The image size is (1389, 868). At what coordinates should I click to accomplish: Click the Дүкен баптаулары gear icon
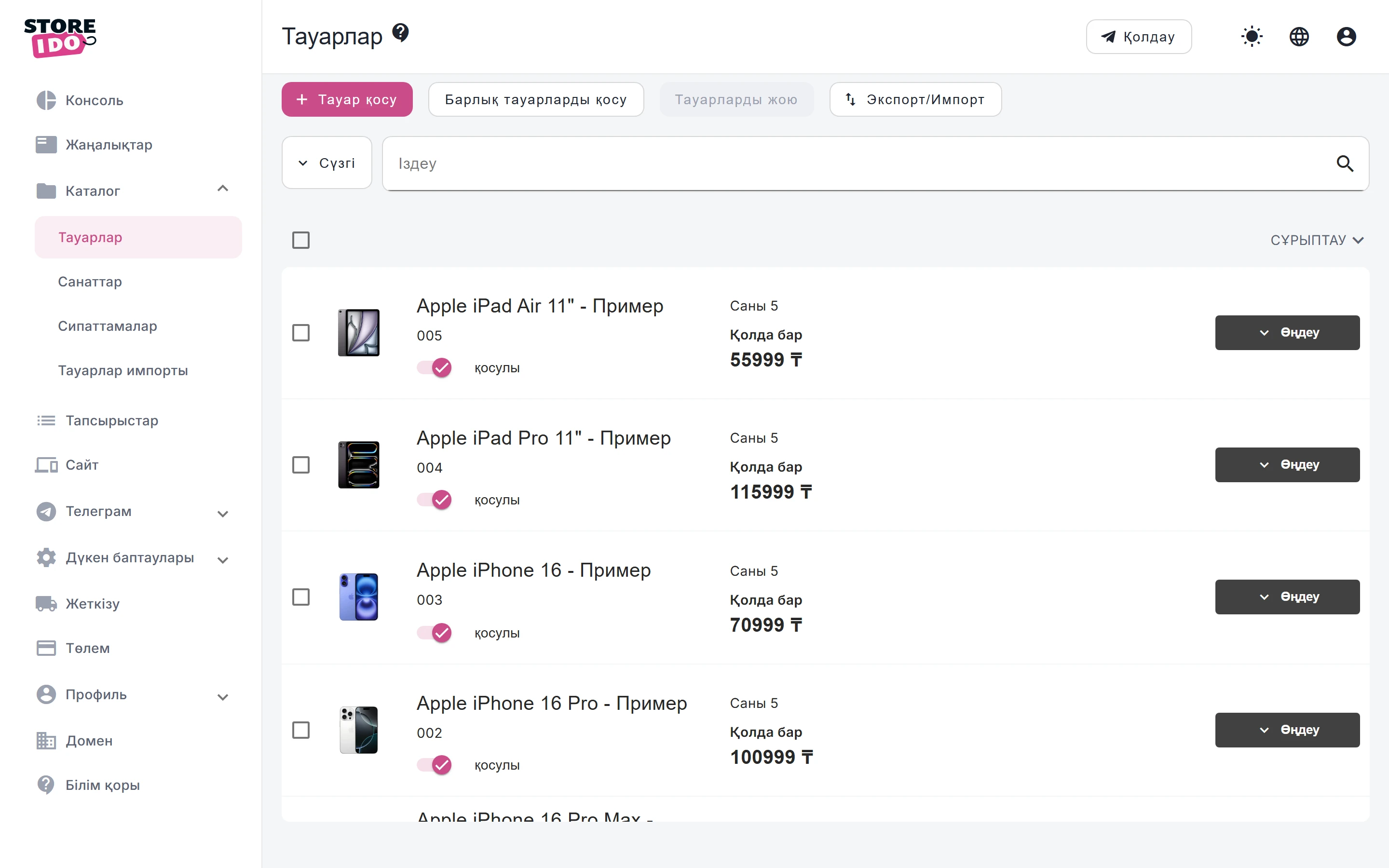(46, 557)
